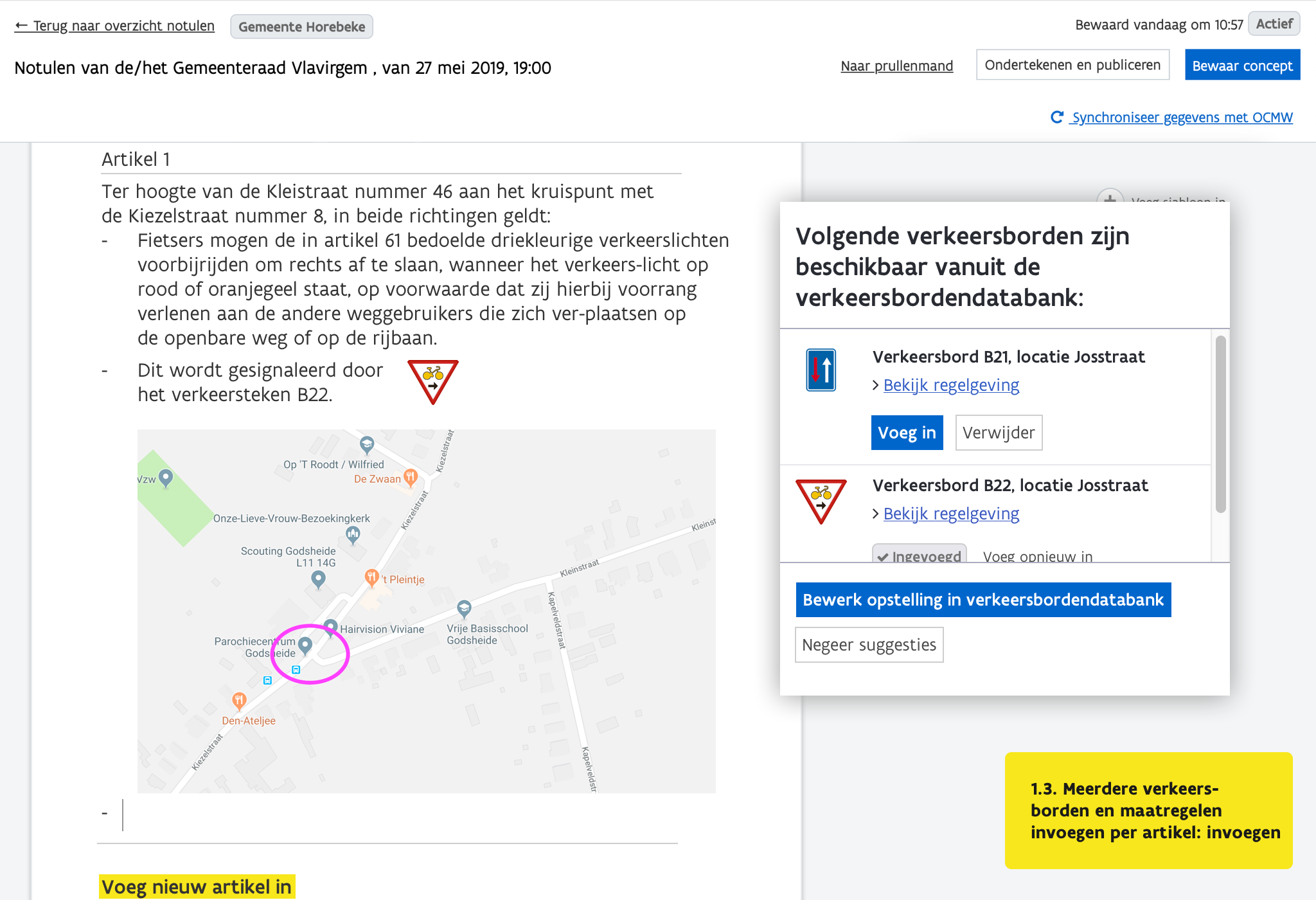Click the synchronize refresh icon

pyautogui.click(x=1056, y=117)
